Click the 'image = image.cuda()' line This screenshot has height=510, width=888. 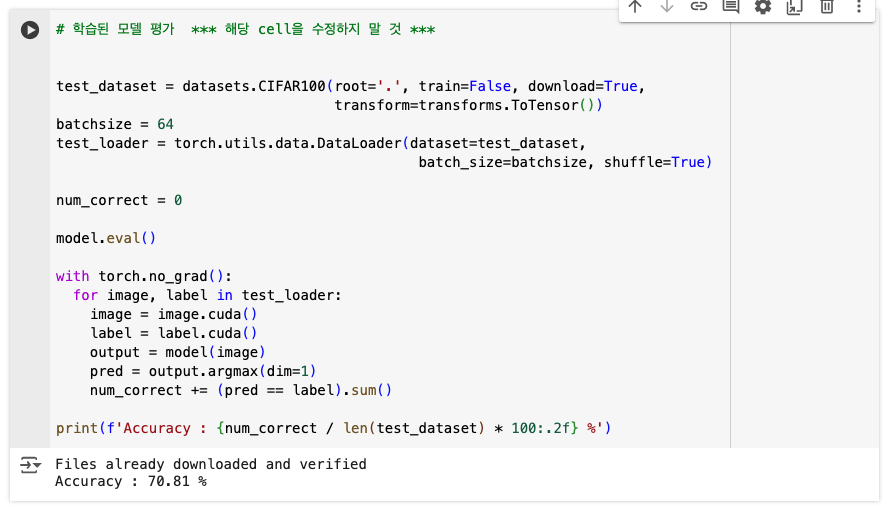[x=173, y=314]
